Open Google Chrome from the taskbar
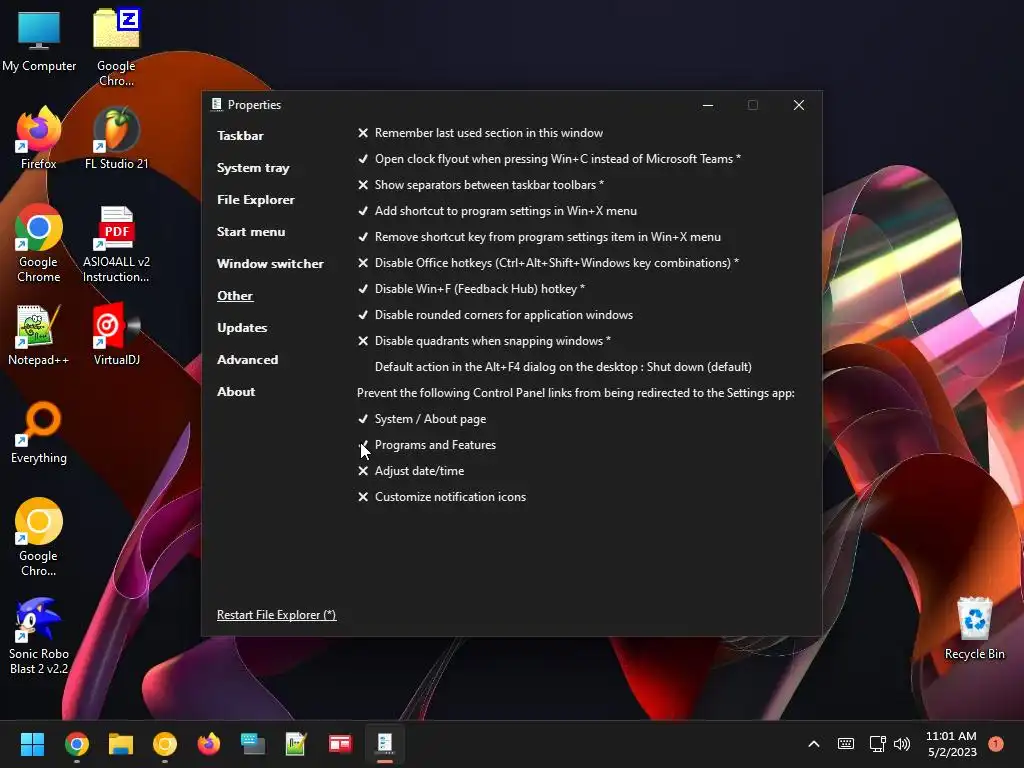 pos(76,744)
